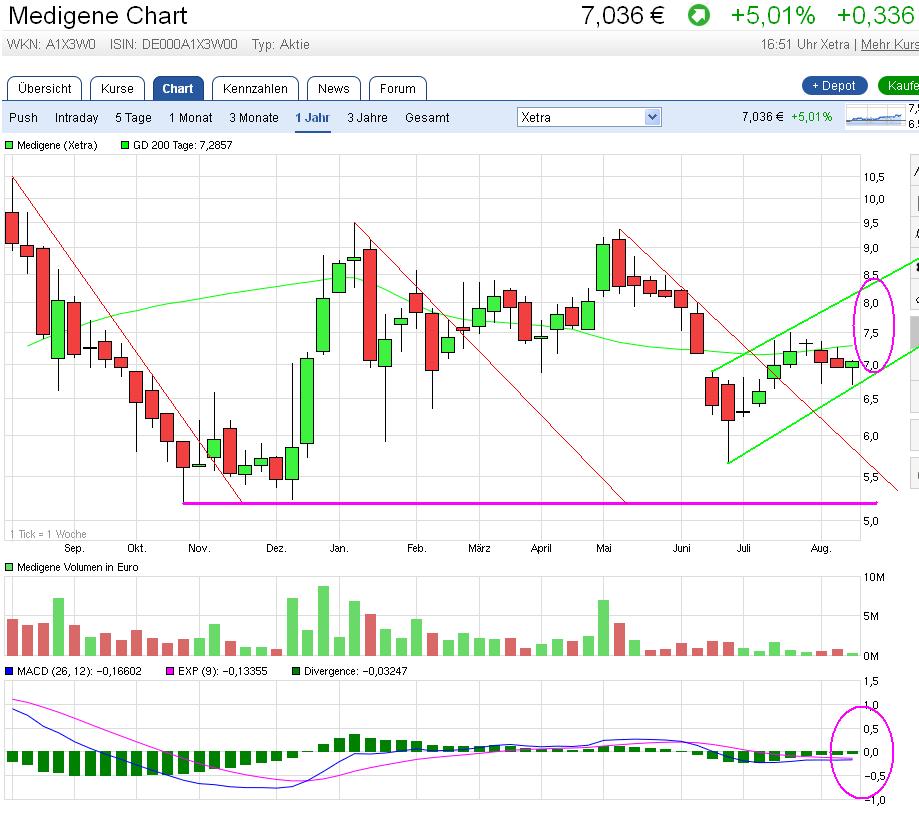Click the '1 Tick = 1 Woche' note
The height and width of the screenshot is (819, 919).
[48, 534]
